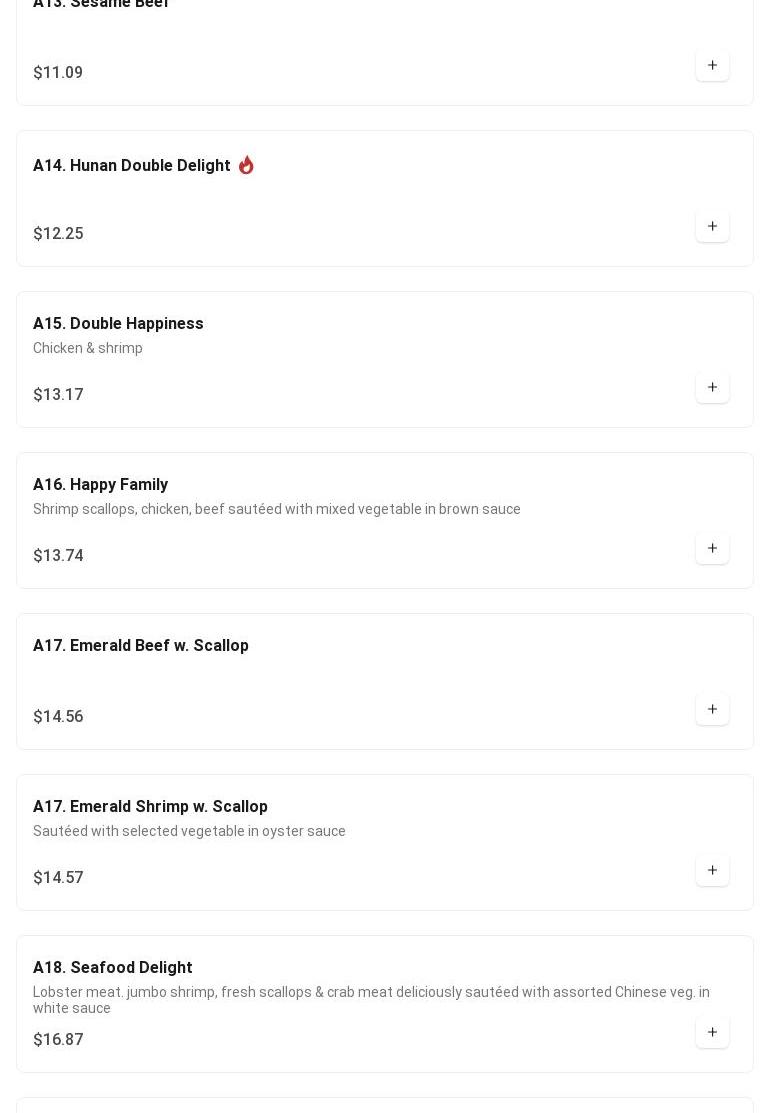Click the spicy flame icon on Hunan Double Delight
This screenshot has width=770, height=1113.
[x=246, y=165]
